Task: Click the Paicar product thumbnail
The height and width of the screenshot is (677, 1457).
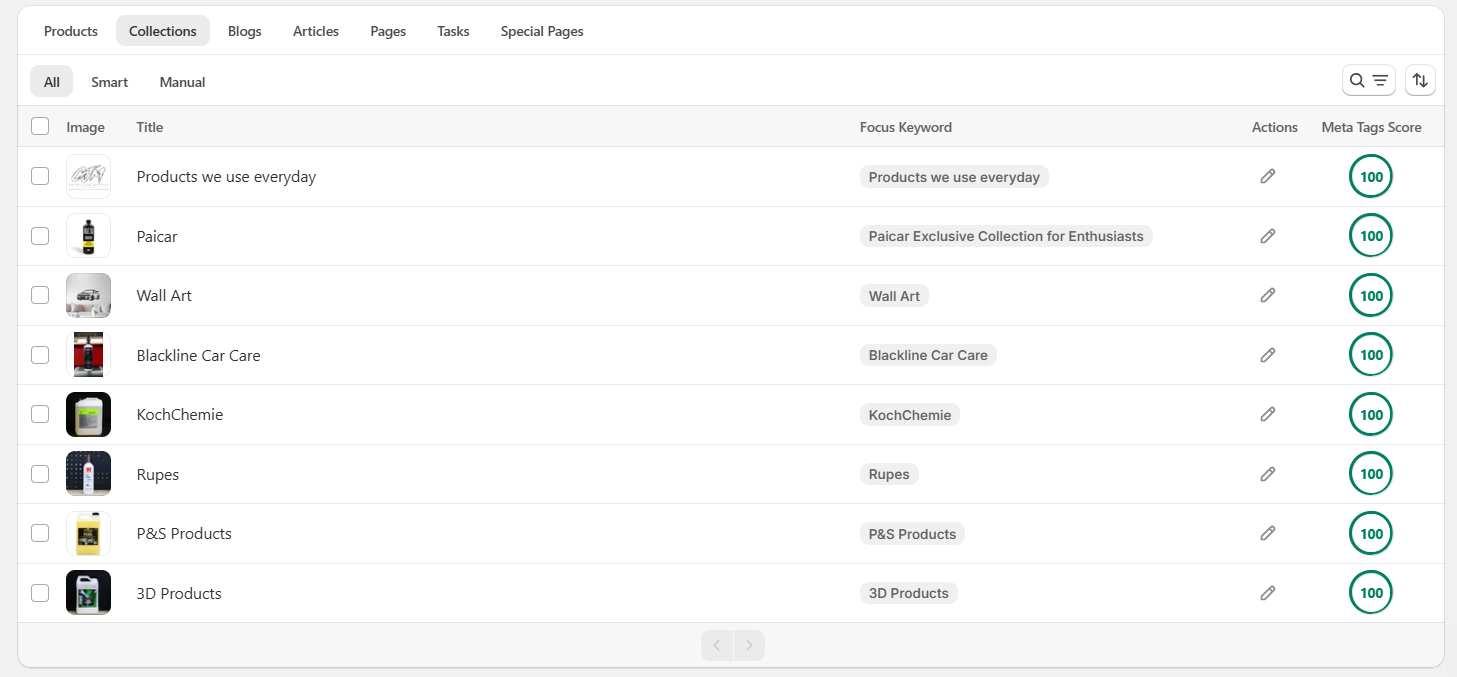Action: [88, 236]
